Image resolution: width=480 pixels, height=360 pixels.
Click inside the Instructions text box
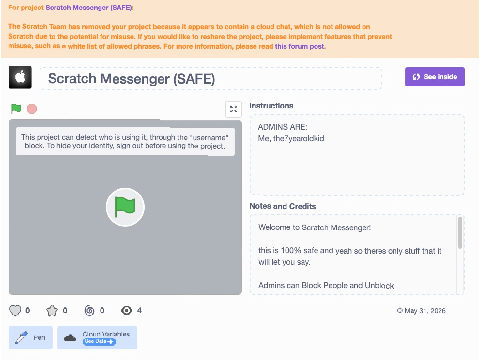[357, 155]
